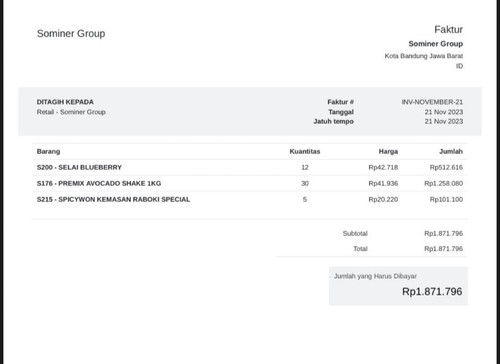Click price Rp41.936
The height and width of the screenshot is (364, 500).
(x=383, y=183)
